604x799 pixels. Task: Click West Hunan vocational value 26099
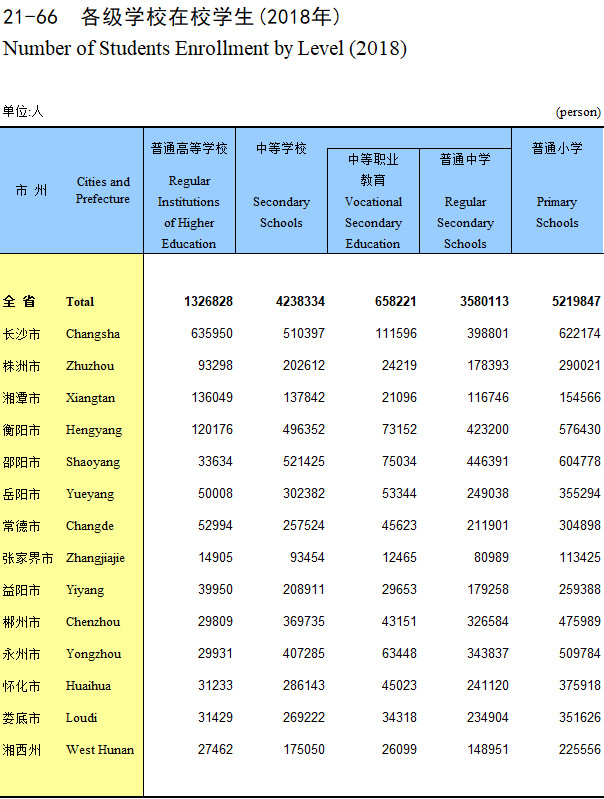click(x=399, y=750)
